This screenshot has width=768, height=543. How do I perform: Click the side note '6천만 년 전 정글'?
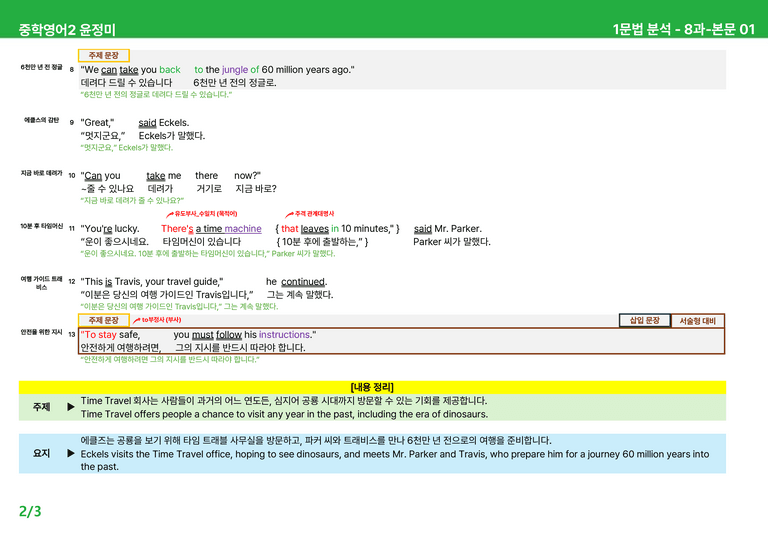(x=41, y=67)
